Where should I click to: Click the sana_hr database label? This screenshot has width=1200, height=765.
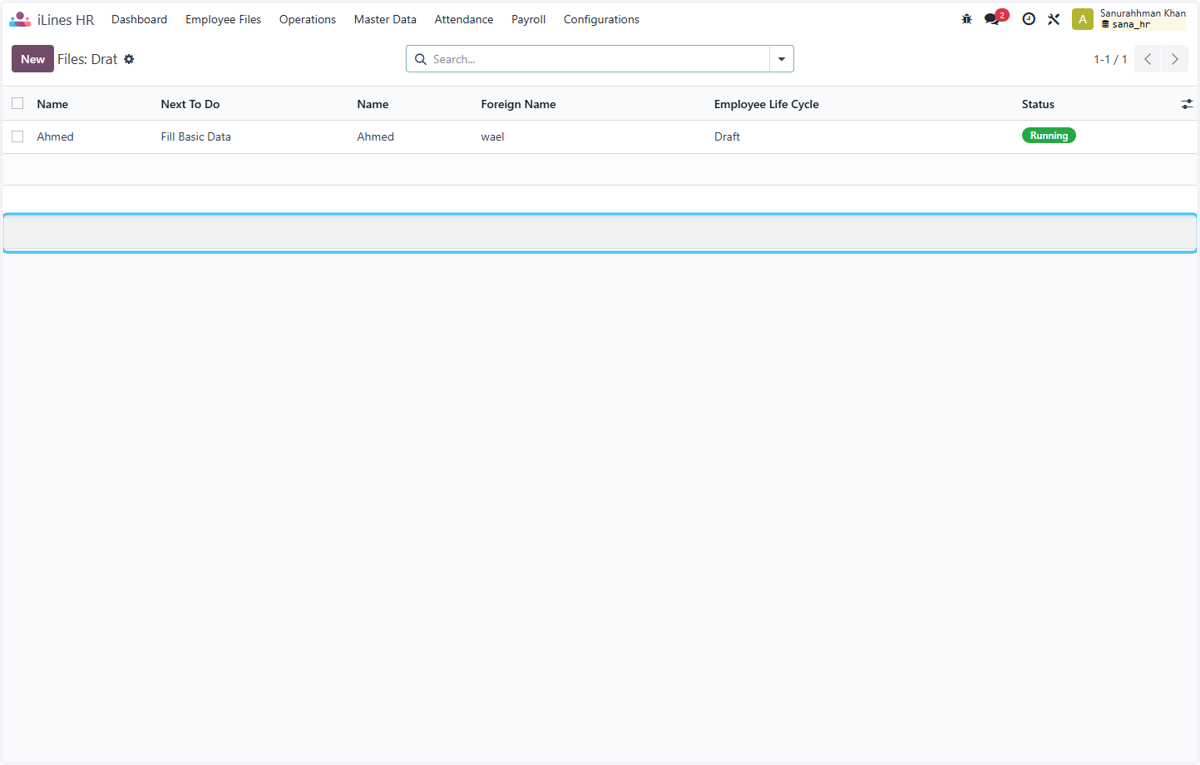click(x=1131, y=25)
